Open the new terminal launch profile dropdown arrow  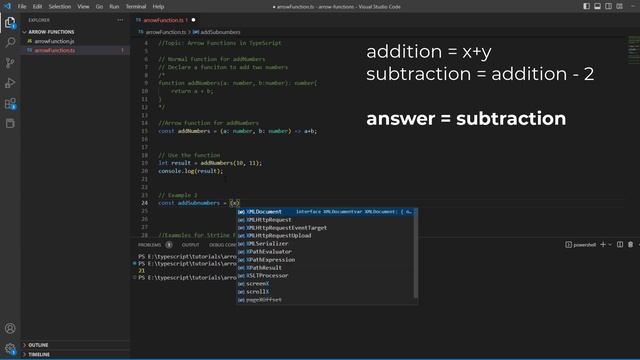(x=610, y=244)
